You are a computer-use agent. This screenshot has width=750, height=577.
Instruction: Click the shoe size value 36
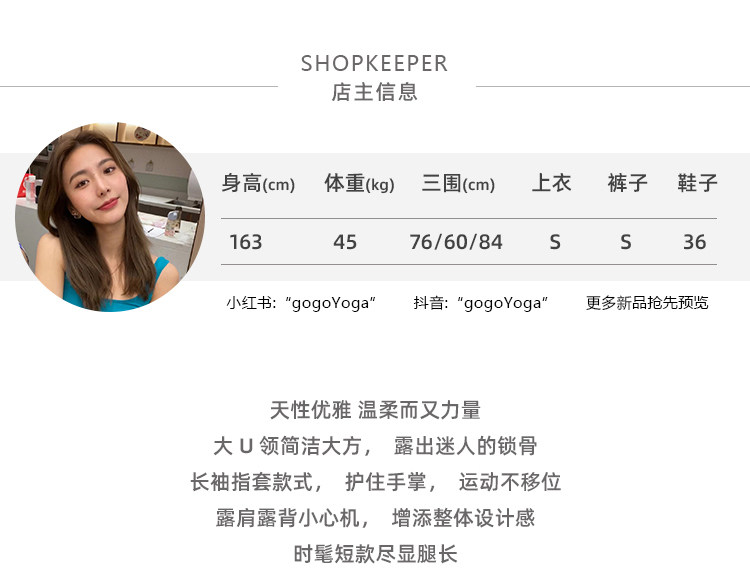tap(695, 242)
